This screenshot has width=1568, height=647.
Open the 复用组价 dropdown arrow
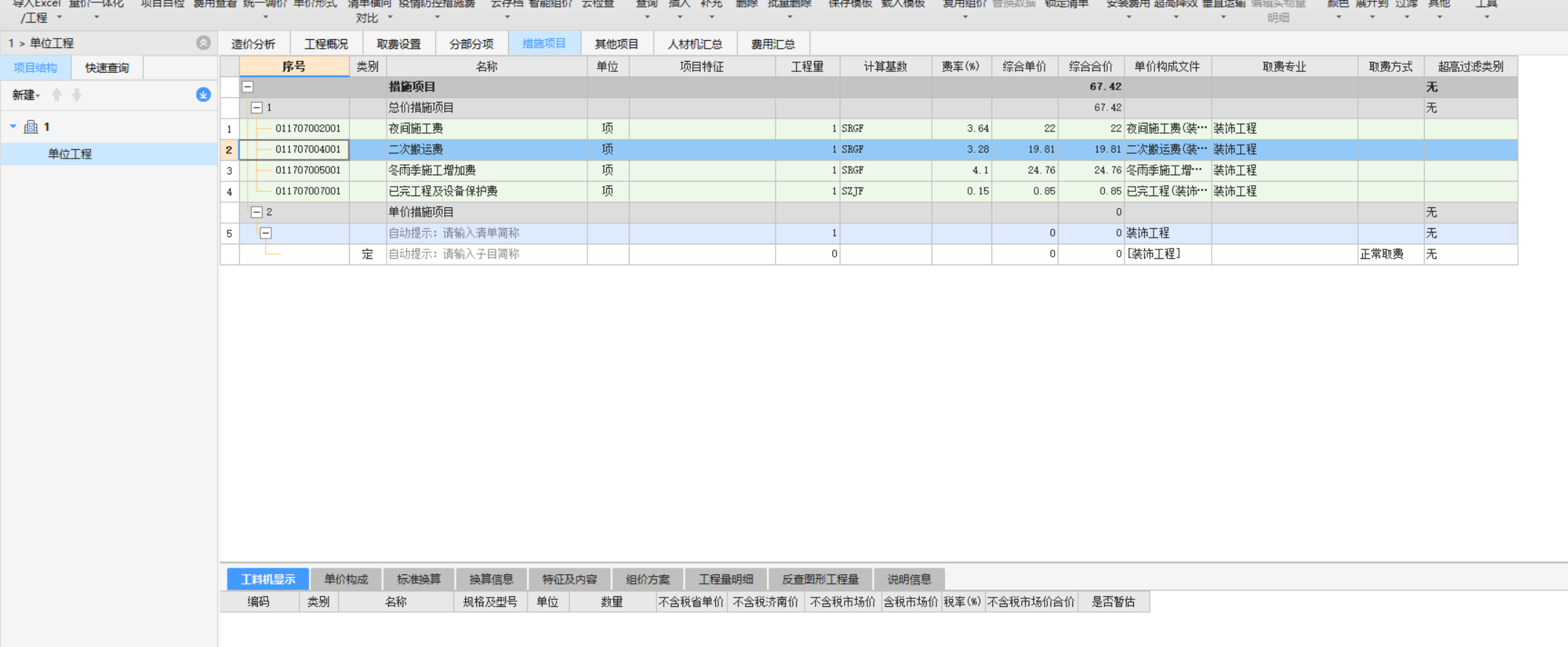[x=965, y=17]
